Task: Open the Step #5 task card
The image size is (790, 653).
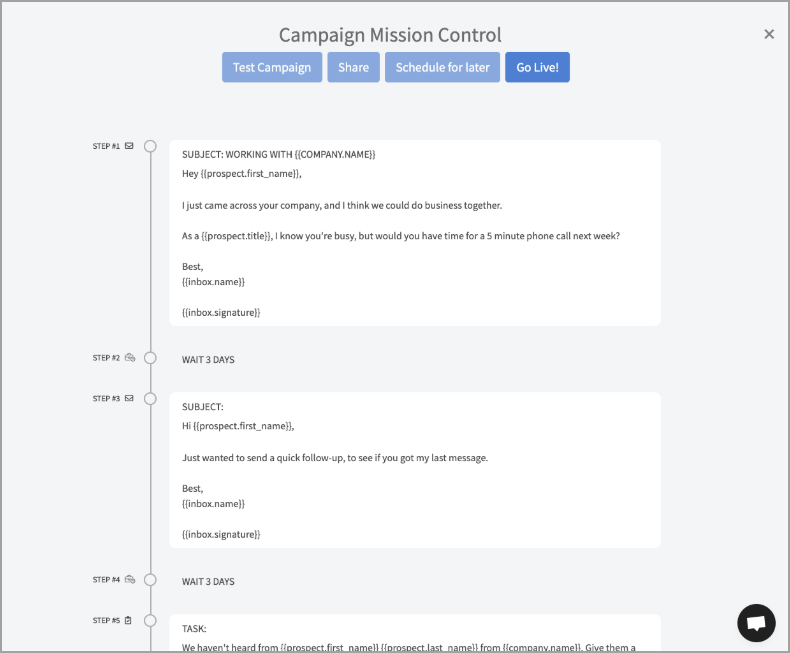Action: [414, 633]
